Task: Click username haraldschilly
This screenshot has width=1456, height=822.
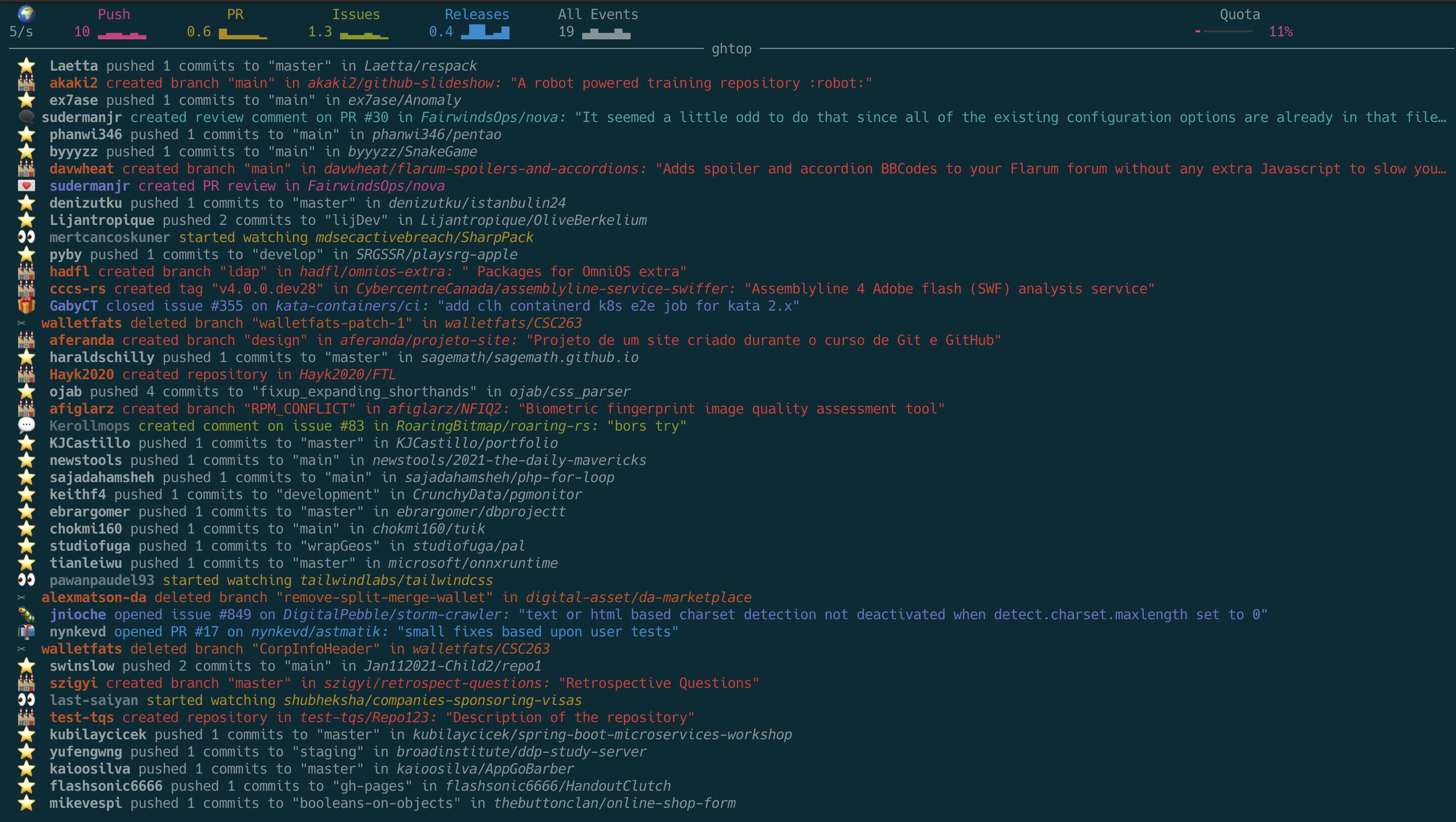Action: pos(102,357)
